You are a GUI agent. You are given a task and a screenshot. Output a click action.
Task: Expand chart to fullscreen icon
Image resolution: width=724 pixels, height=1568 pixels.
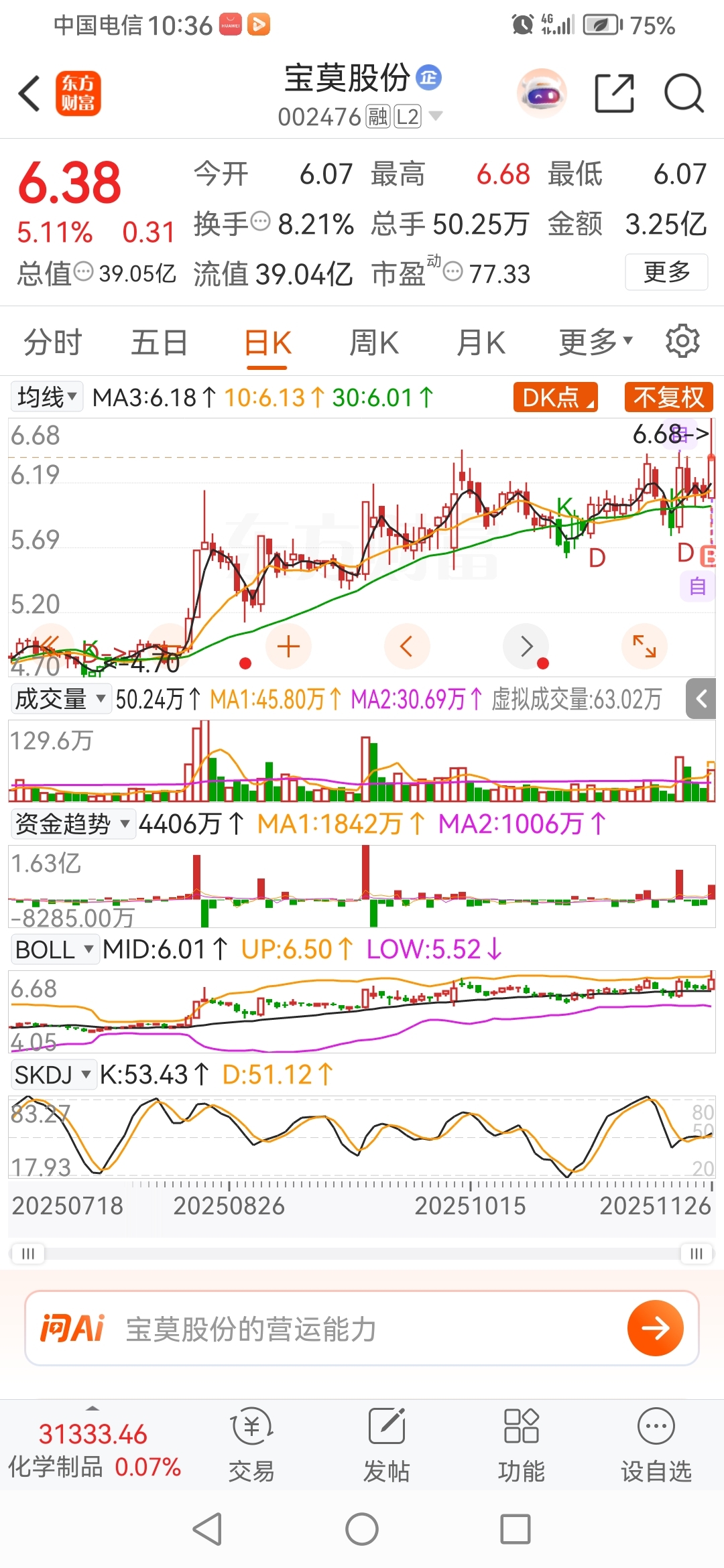(644, 647)
